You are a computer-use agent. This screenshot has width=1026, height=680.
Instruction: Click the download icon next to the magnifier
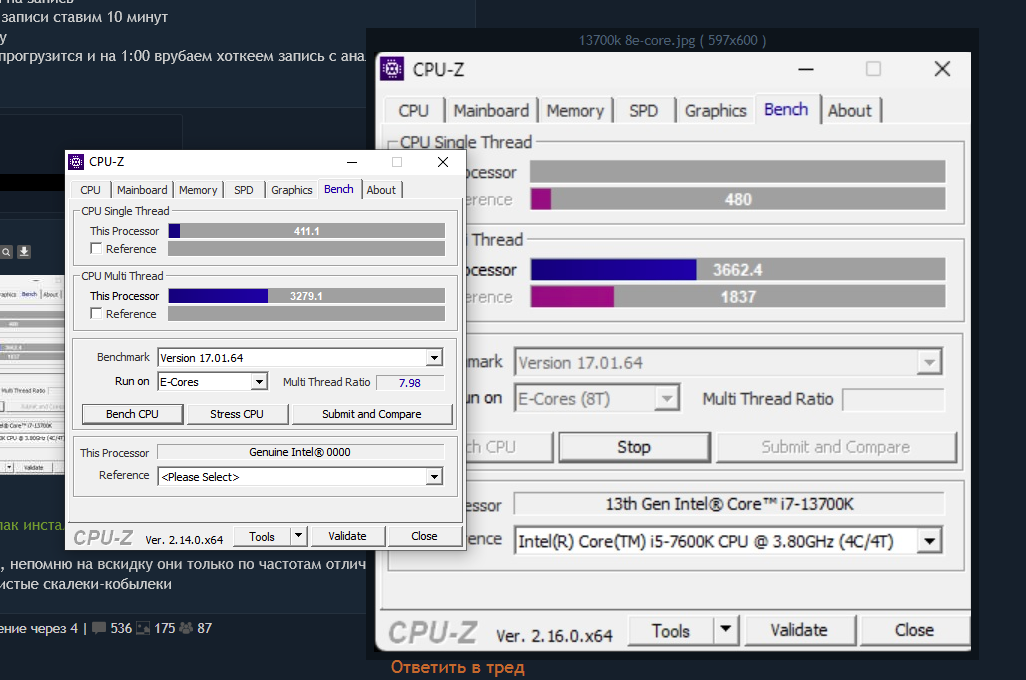point(24,252)
